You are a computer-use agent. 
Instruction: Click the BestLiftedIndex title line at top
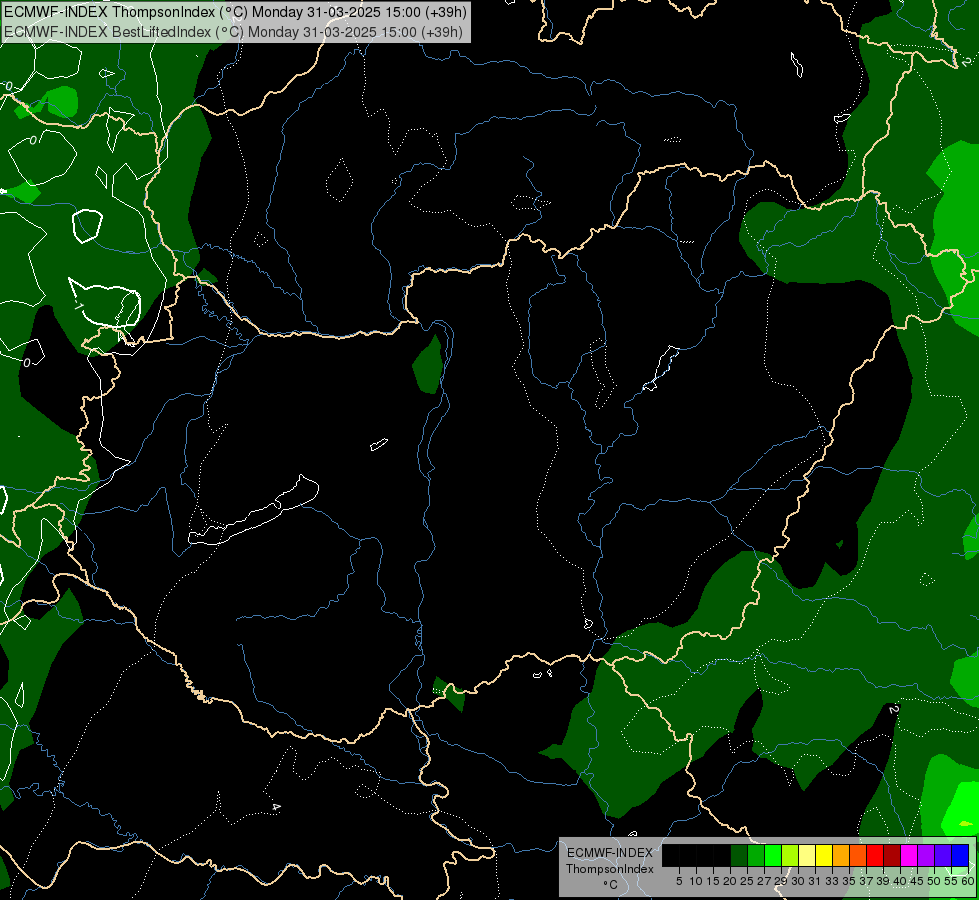[234, 32]
